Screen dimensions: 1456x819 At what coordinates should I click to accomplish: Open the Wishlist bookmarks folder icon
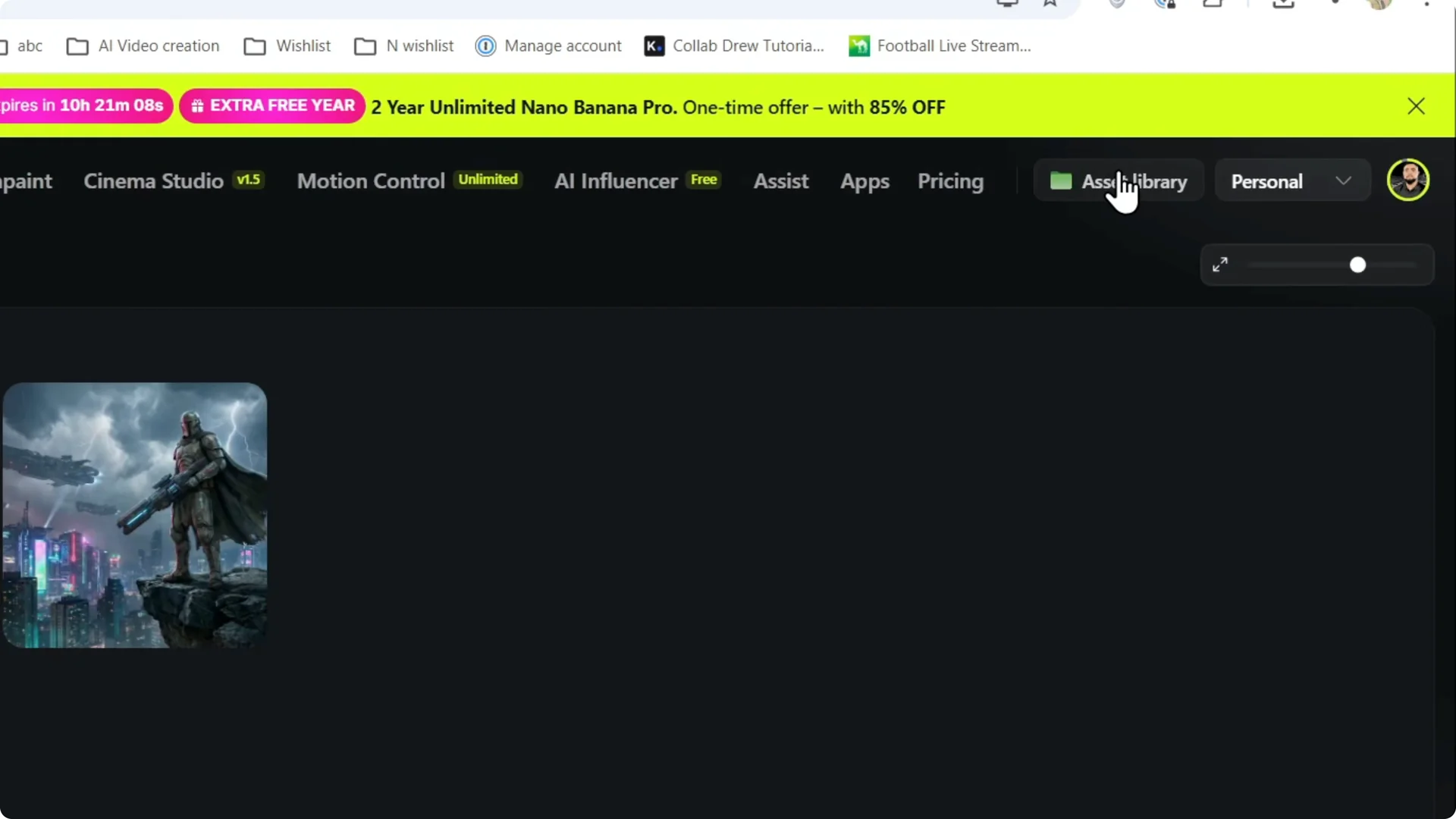tap(256, 46)
